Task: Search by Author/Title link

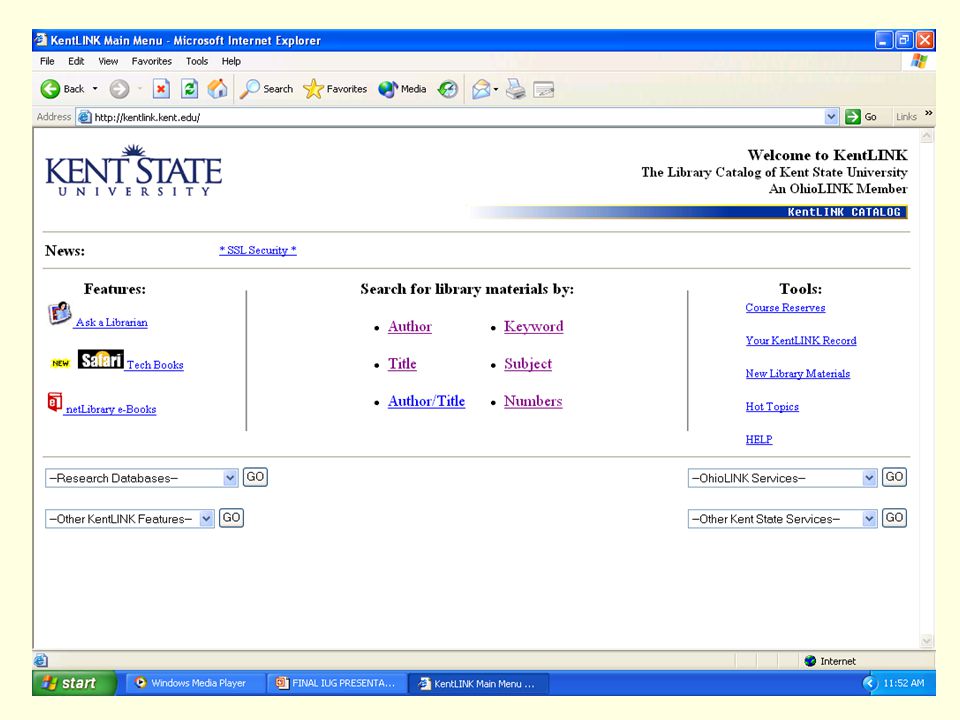Action: (x=426, y=401)
